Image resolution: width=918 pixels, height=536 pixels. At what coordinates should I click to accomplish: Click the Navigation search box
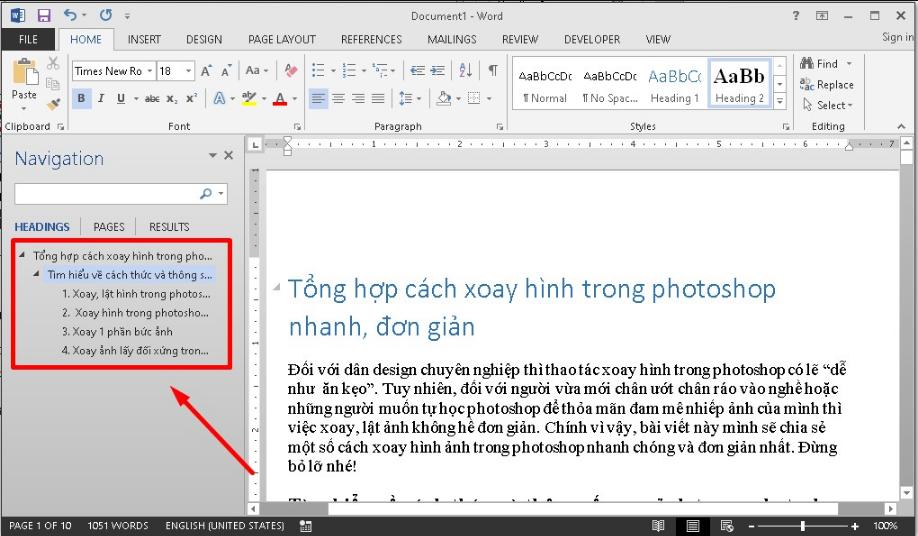click(108, 194)
